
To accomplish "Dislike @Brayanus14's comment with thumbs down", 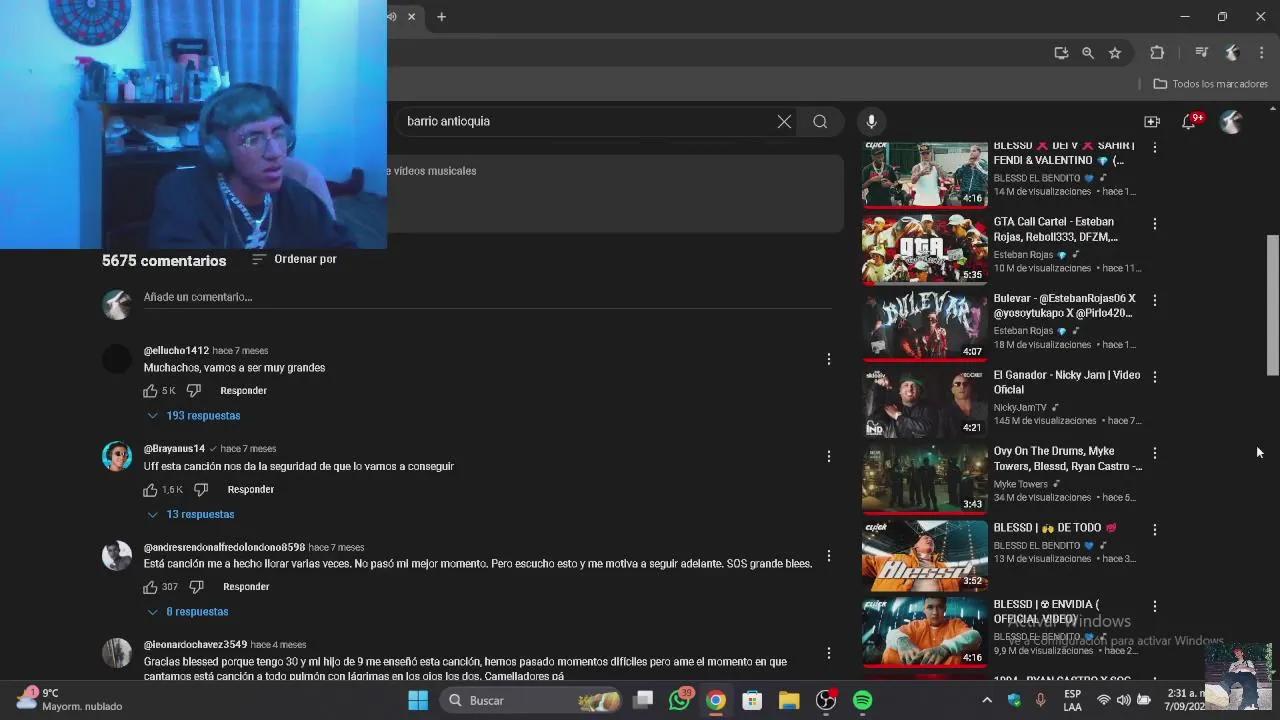I will tap(201, 489).
